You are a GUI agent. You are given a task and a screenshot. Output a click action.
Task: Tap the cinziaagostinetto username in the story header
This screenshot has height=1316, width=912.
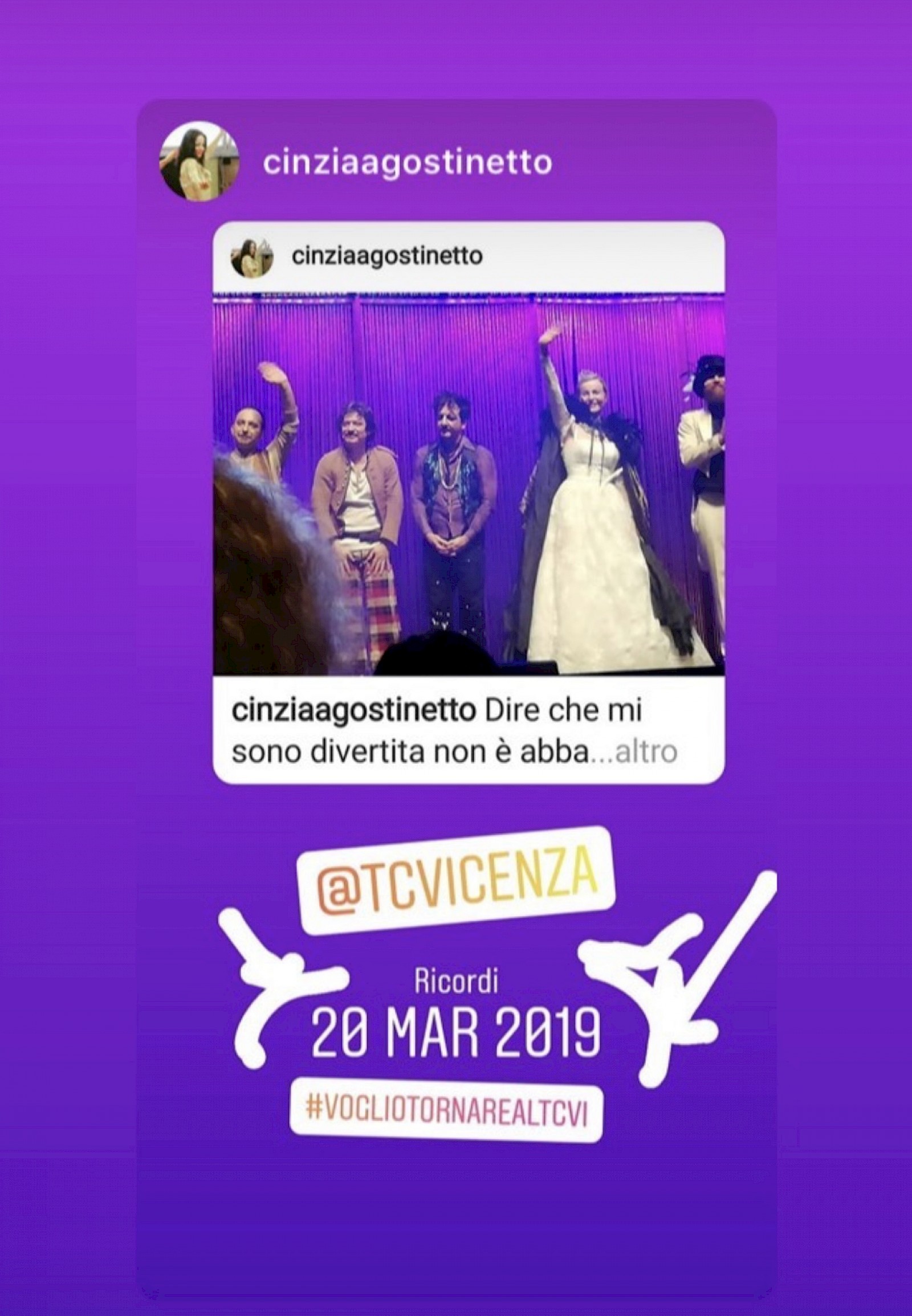pos(407,164)
